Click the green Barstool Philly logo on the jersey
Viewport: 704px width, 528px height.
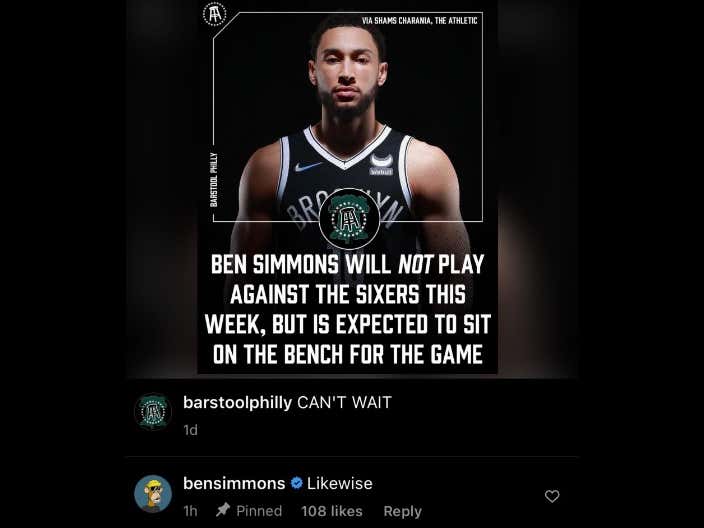[349, 219]
